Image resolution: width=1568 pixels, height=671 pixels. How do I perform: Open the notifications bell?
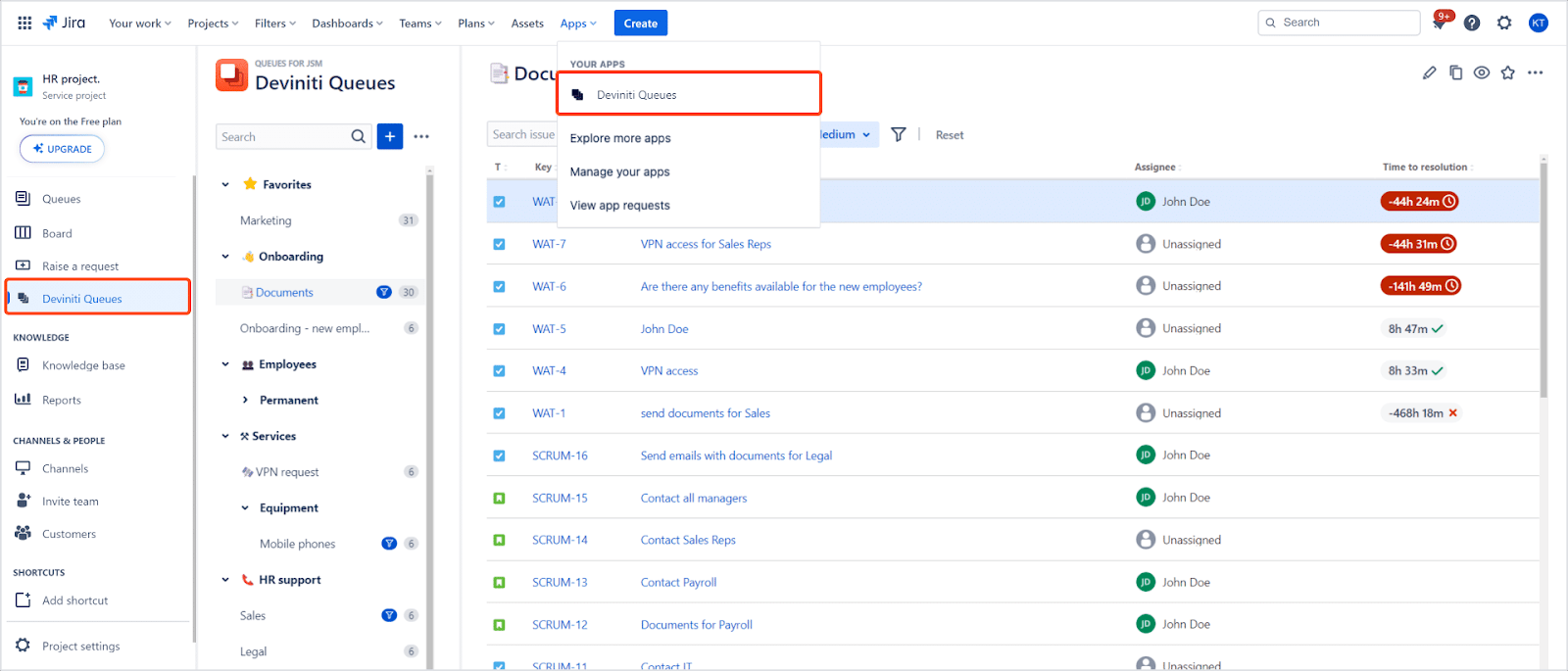click(x=1440, y=23)
